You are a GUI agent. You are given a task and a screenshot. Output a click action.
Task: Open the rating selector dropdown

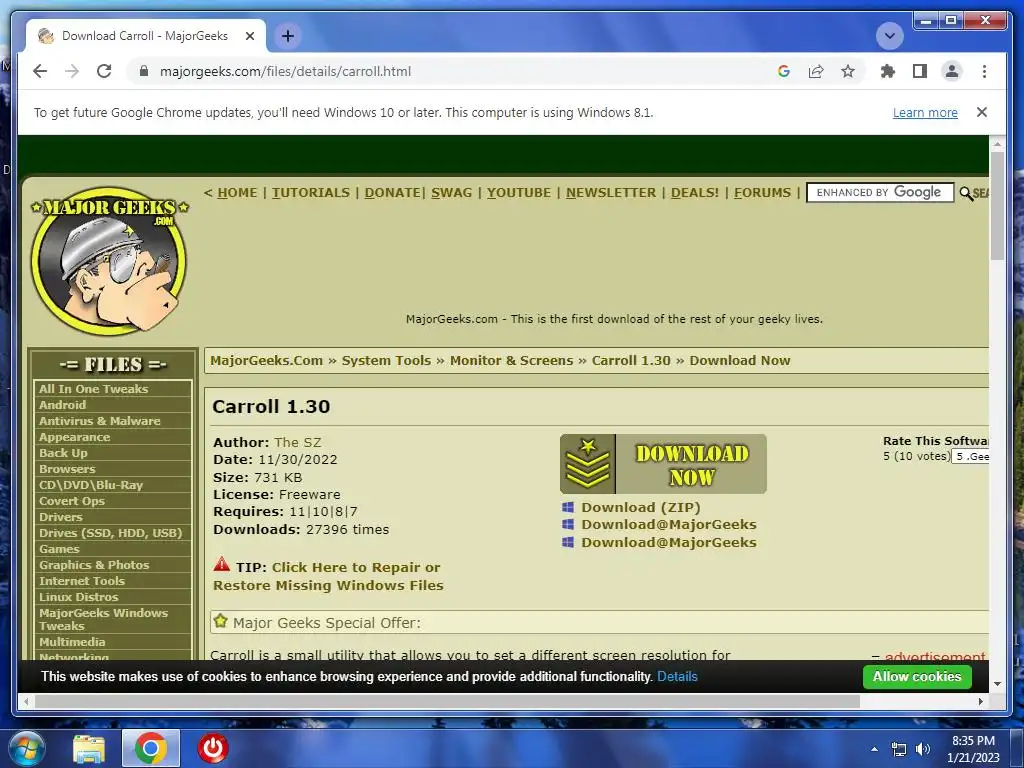click(x=970, y=456)
